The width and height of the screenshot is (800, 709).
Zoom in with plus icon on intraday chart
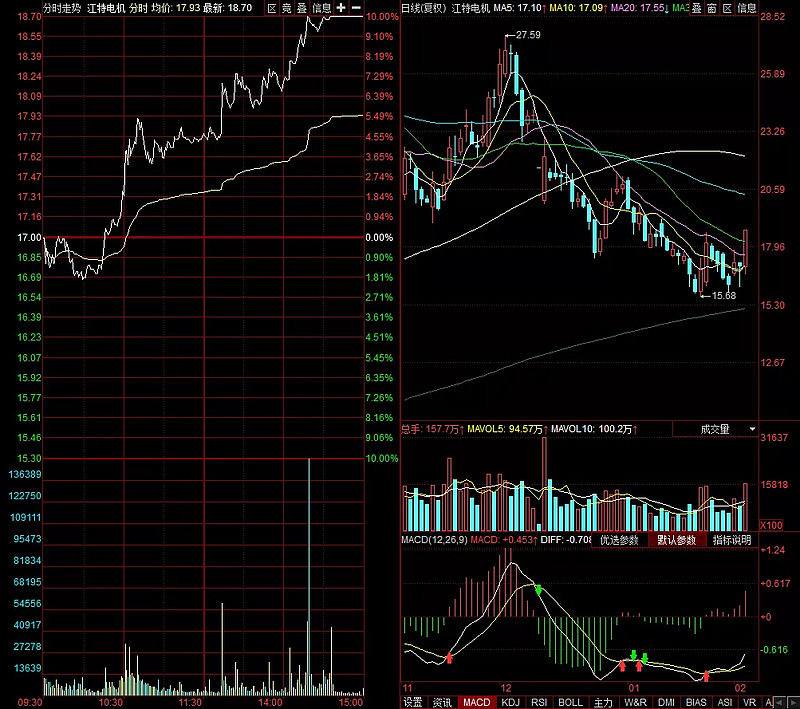[x=341, y=8]
